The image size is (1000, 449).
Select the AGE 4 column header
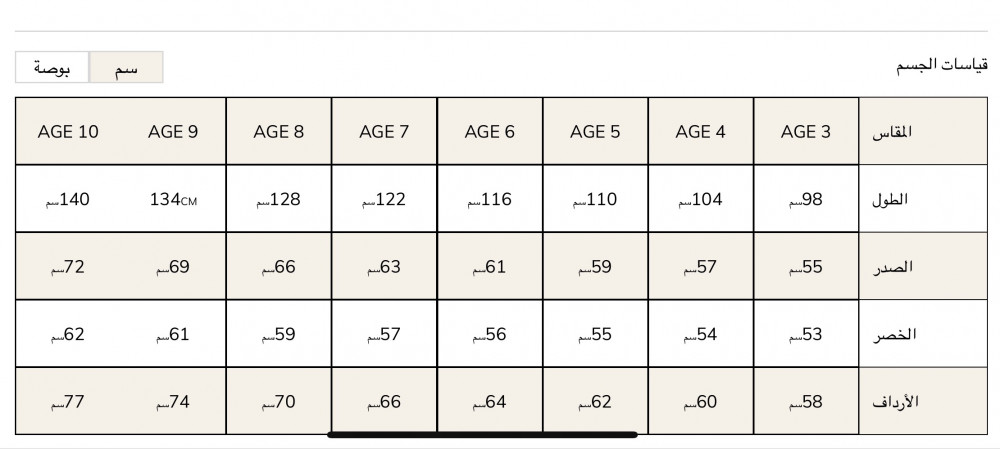701,131
